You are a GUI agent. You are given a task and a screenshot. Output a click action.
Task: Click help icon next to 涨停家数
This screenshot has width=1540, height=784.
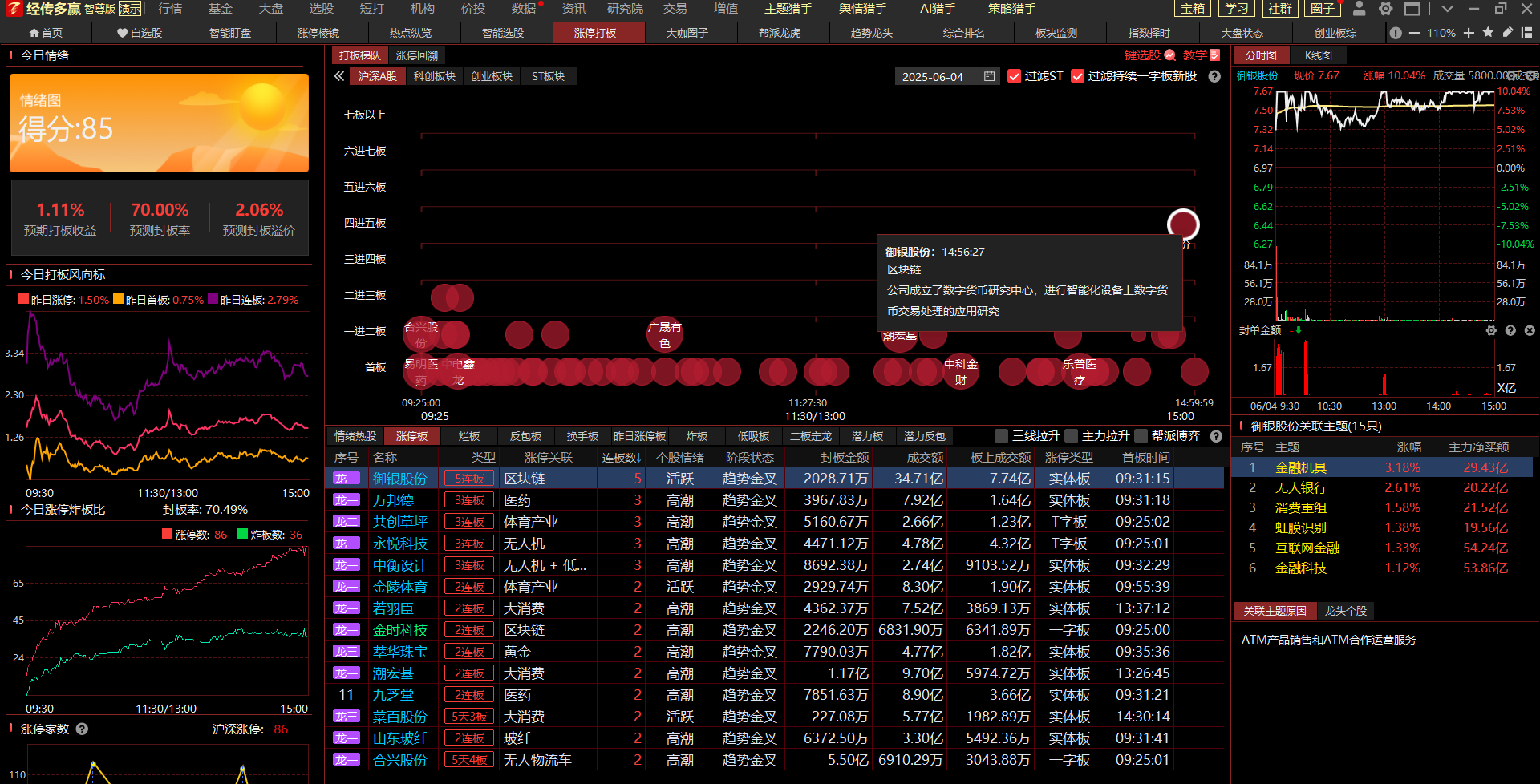[x=82, y=729]
